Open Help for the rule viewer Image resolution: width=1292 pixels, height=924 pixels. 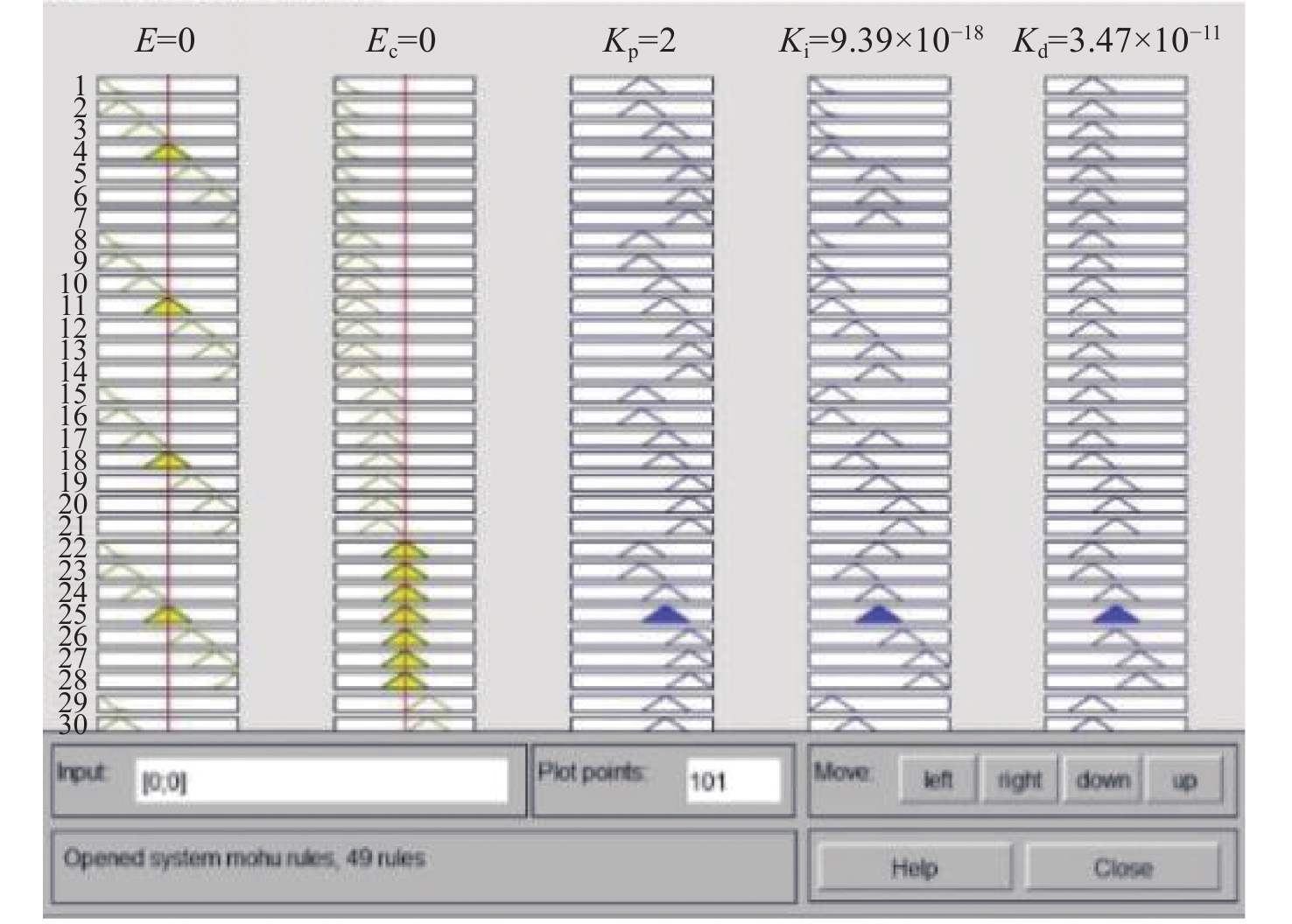[914, 867]
